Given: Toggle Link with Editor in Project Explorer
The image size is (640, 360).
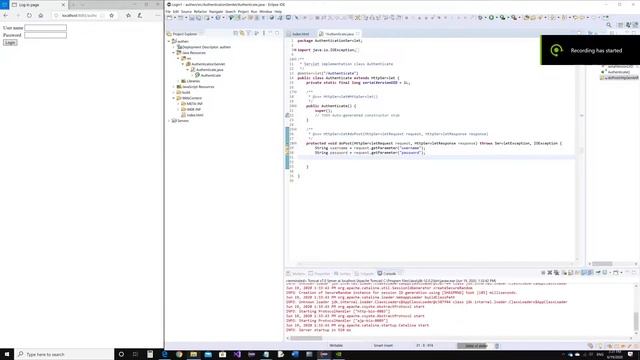Looking at the screenshot, I should (x=242, y=33).
